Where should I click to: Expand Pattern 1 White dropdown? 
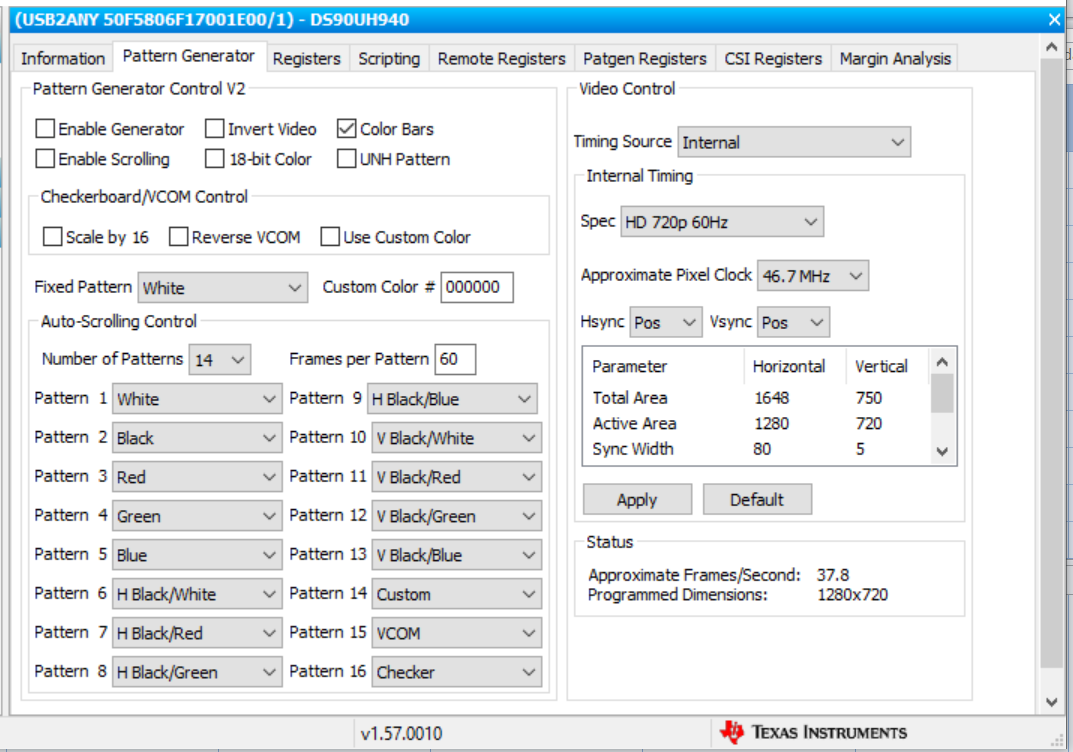pos(197,399)
